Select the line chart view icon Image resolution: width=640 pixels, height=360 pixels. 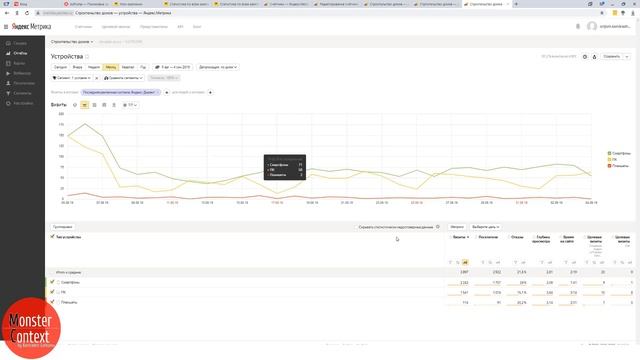[x=84, y=105]
